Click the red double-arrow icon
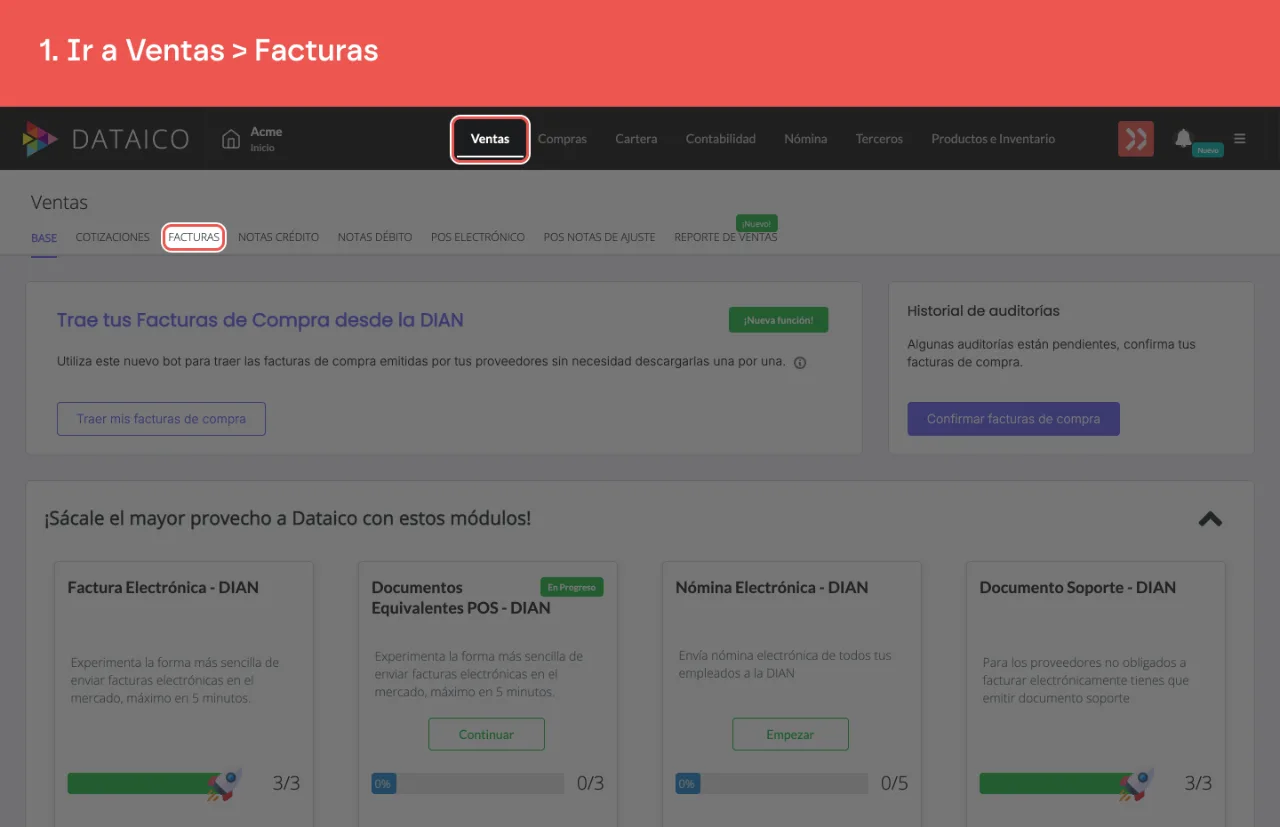The height and width of the screenshot is (827, 1280). (1136, 139)
